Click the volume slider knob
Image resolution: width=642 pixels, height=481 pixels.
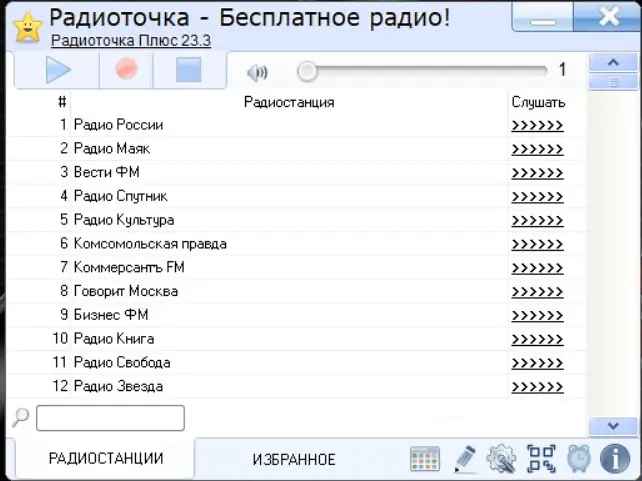tap(307, 71)
